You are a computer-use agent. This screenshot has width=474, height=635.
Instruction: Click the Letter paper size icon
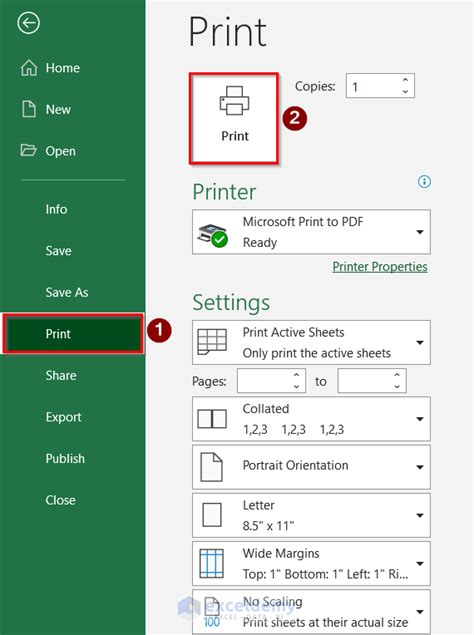[212, 515]
